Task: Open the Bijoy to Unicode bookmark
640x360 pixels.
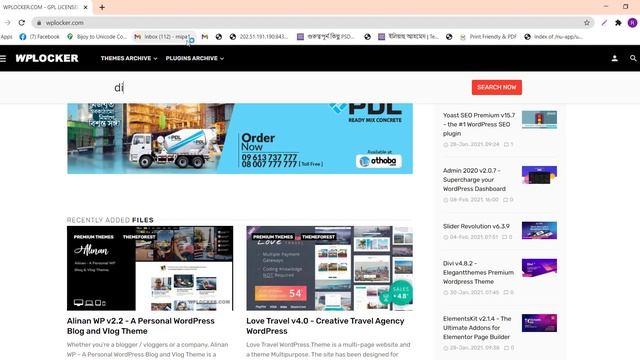Action: 97,37
